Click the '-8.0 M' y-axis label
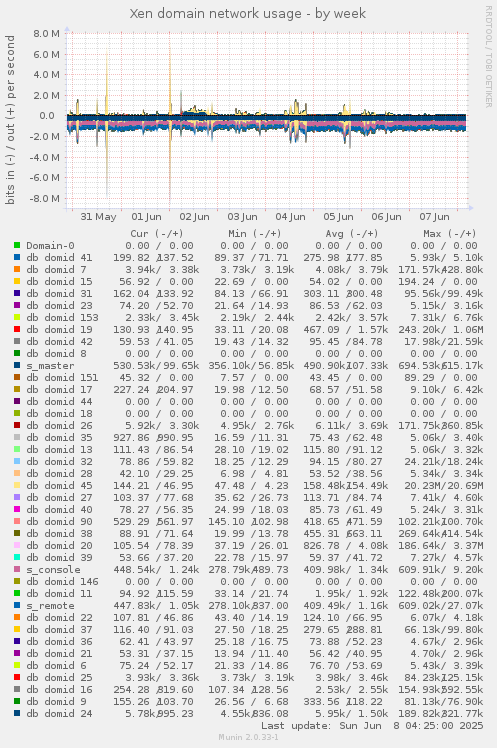The height and width of the screenshot is (748, 497). pyautogui.click(x=45, y=198)
